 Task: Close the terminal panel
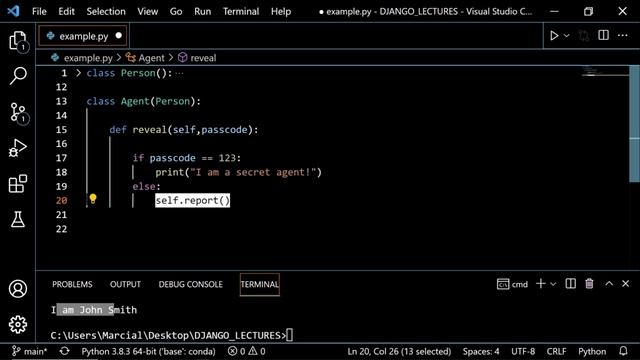click(625, 284)
